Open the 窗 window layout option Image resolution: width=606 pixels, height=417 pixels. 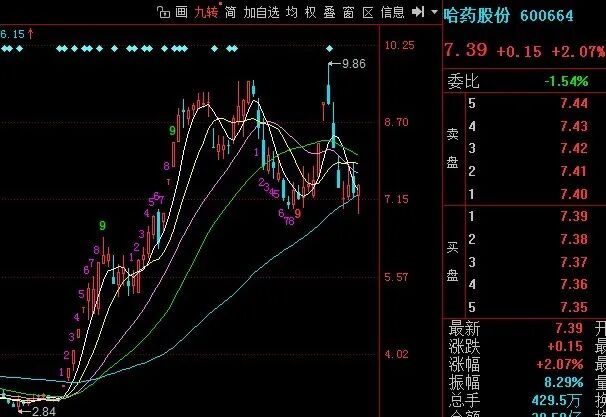[348, 12]
